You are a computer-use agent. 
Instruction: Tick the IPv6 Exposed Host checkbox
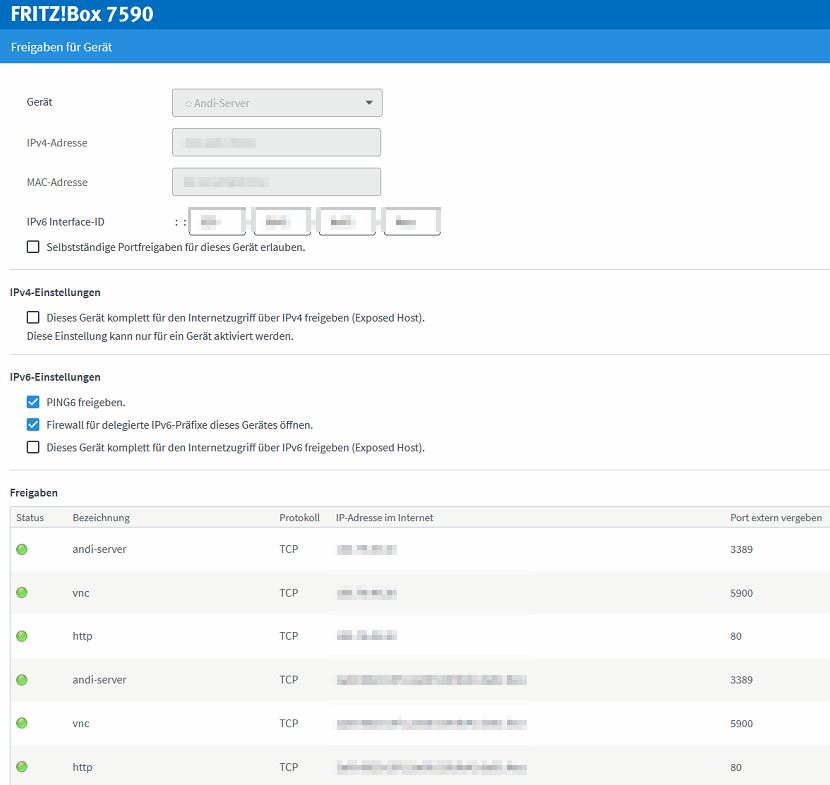click(34, 448)
